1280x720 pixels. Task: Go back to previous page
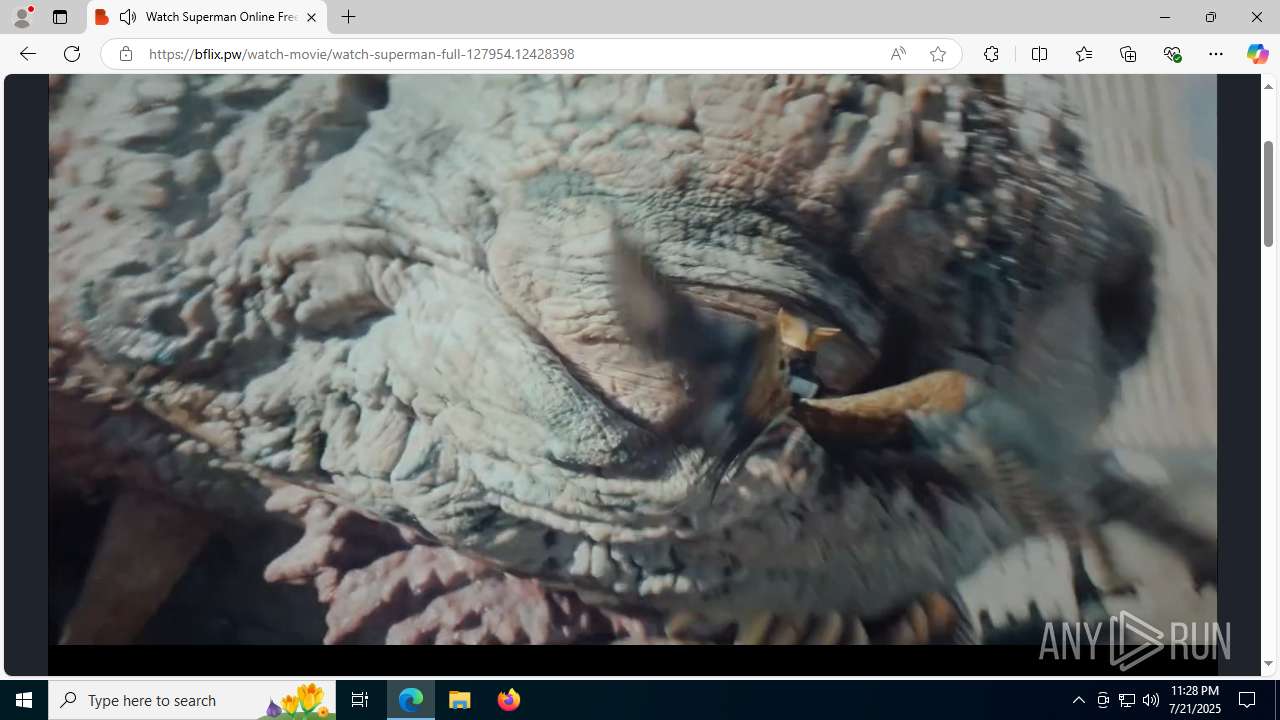click(x=27, y=54)
